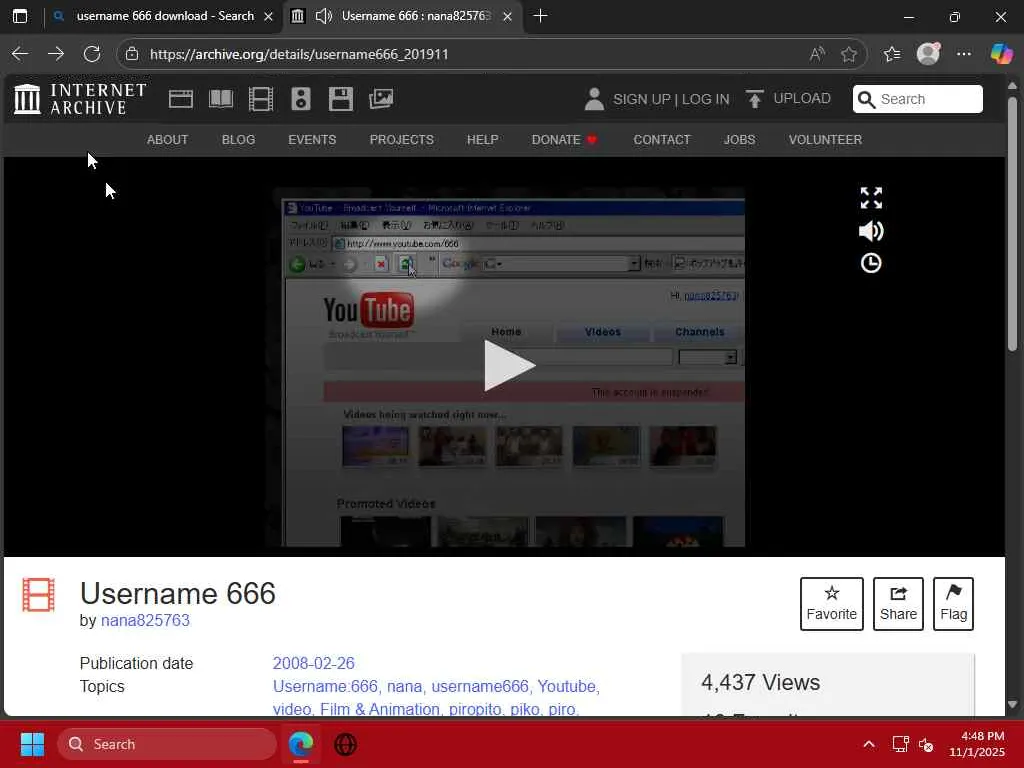Click the Flag button
Viewport: 1024px width, 768px height.
pos(953,603)
